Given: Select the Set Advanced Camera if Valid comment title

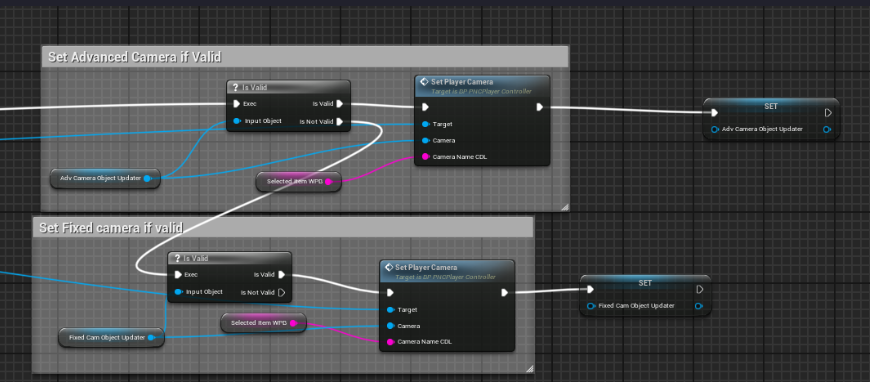Looking at the screenshot, I should tap(135, 57).
